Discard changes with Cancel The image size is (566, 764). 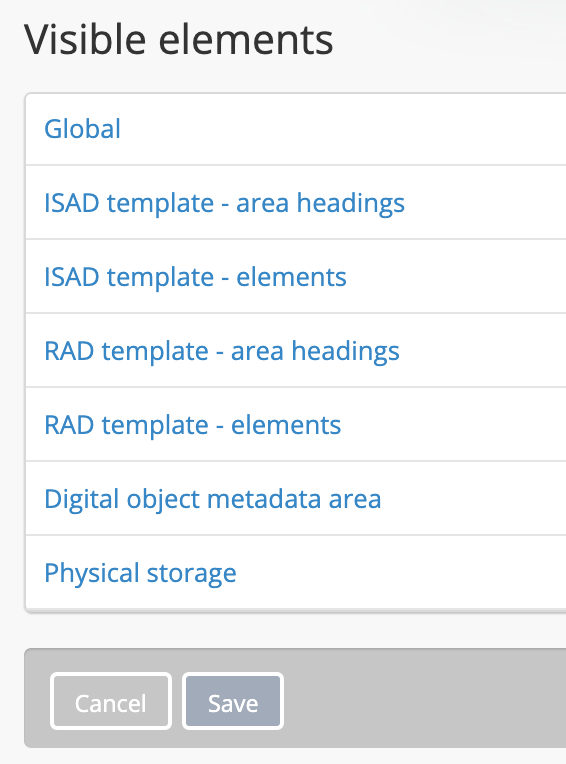111,701
